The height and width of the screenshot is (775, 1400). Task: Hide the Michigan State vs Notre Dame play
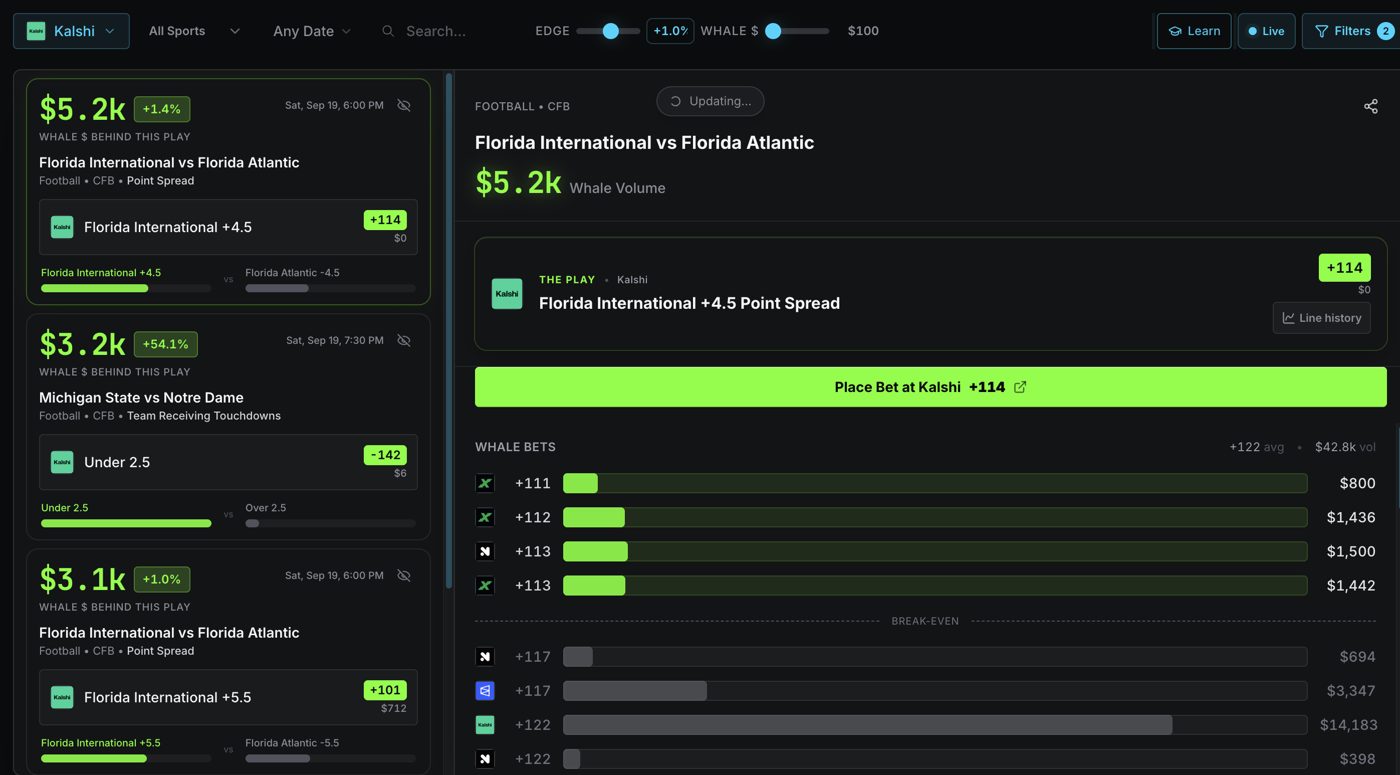(x=404, y=340)
